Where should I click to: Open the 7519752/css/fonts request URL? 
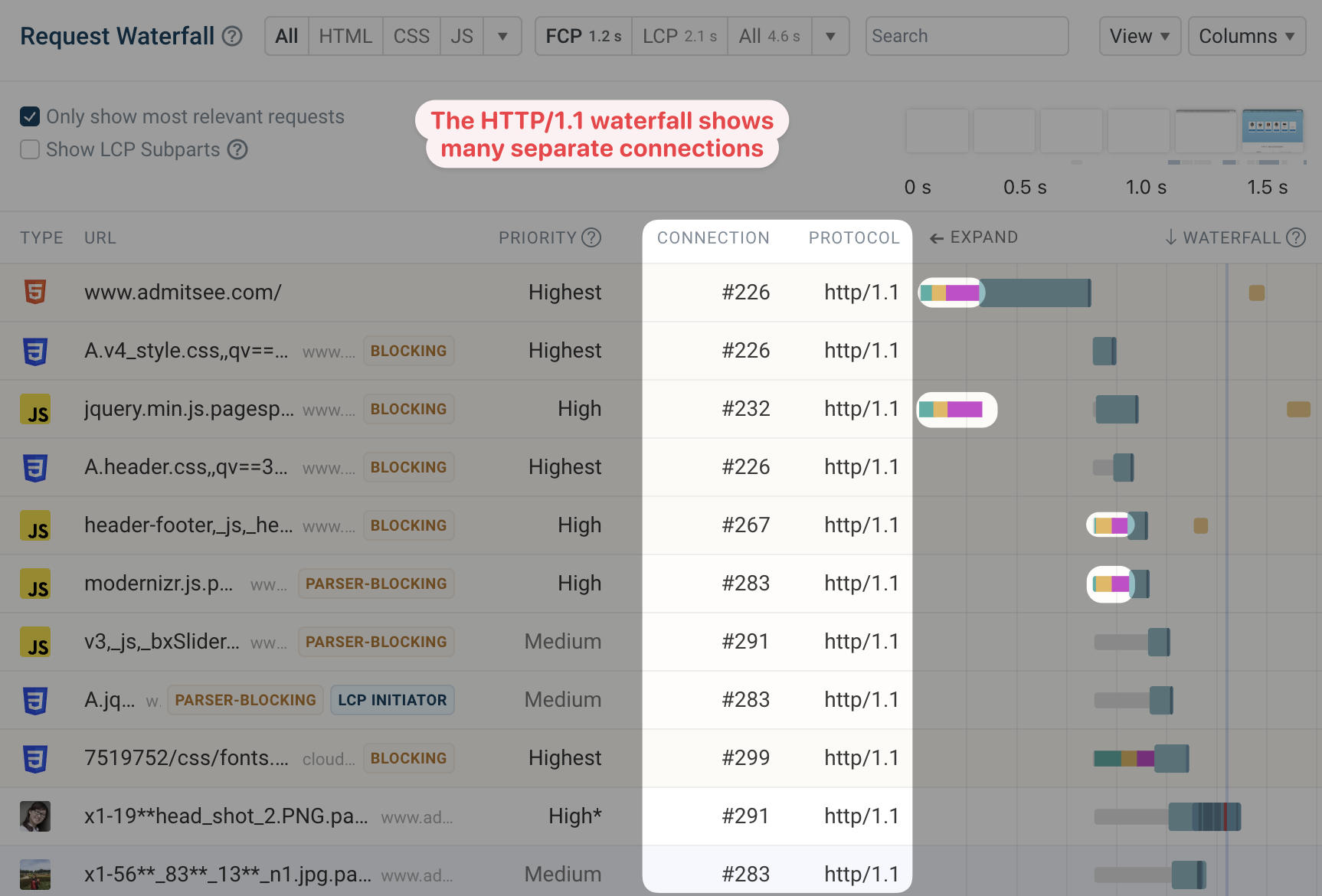(x=186, y=758)
